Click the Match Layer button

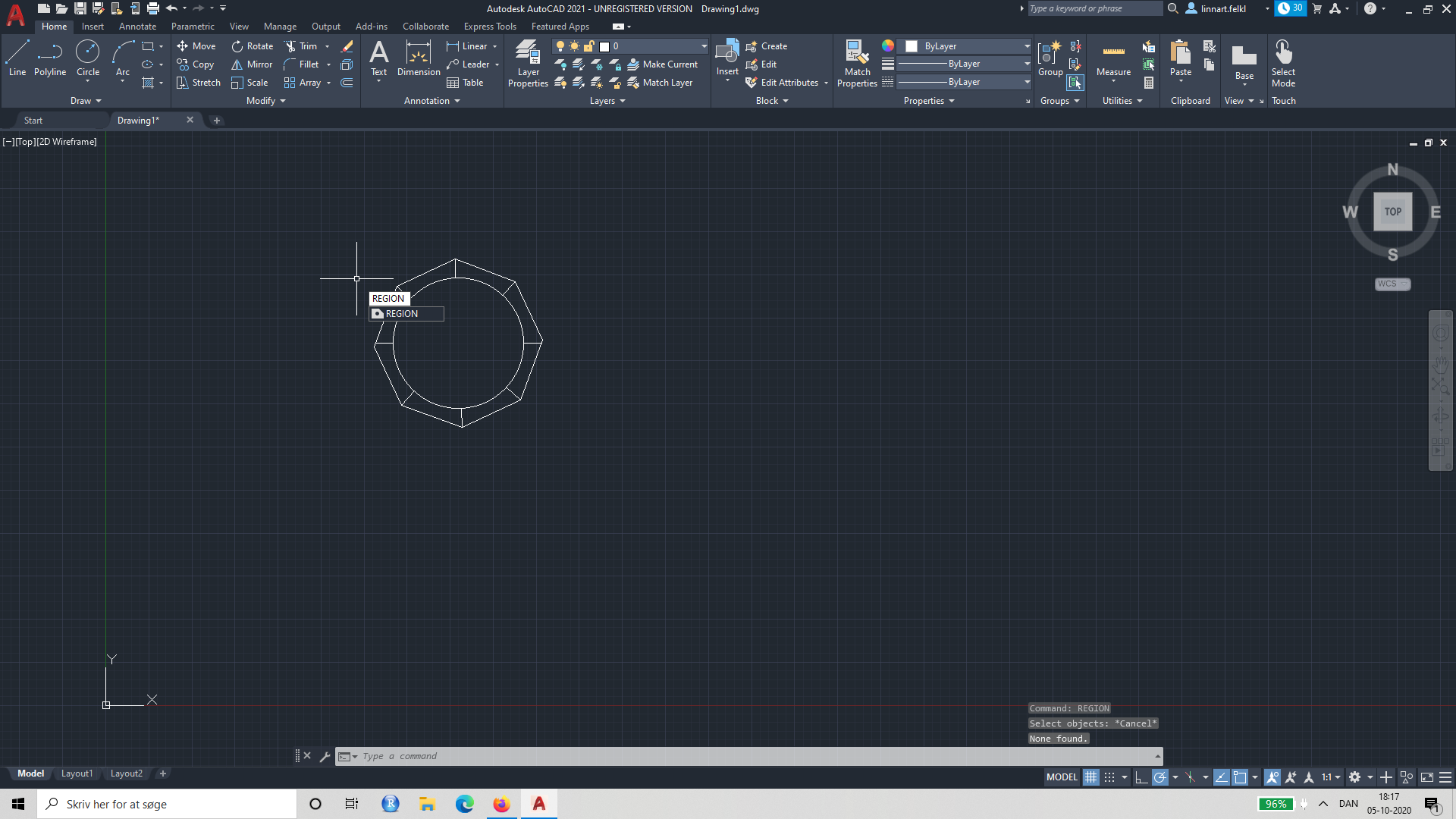pos(662,83)
